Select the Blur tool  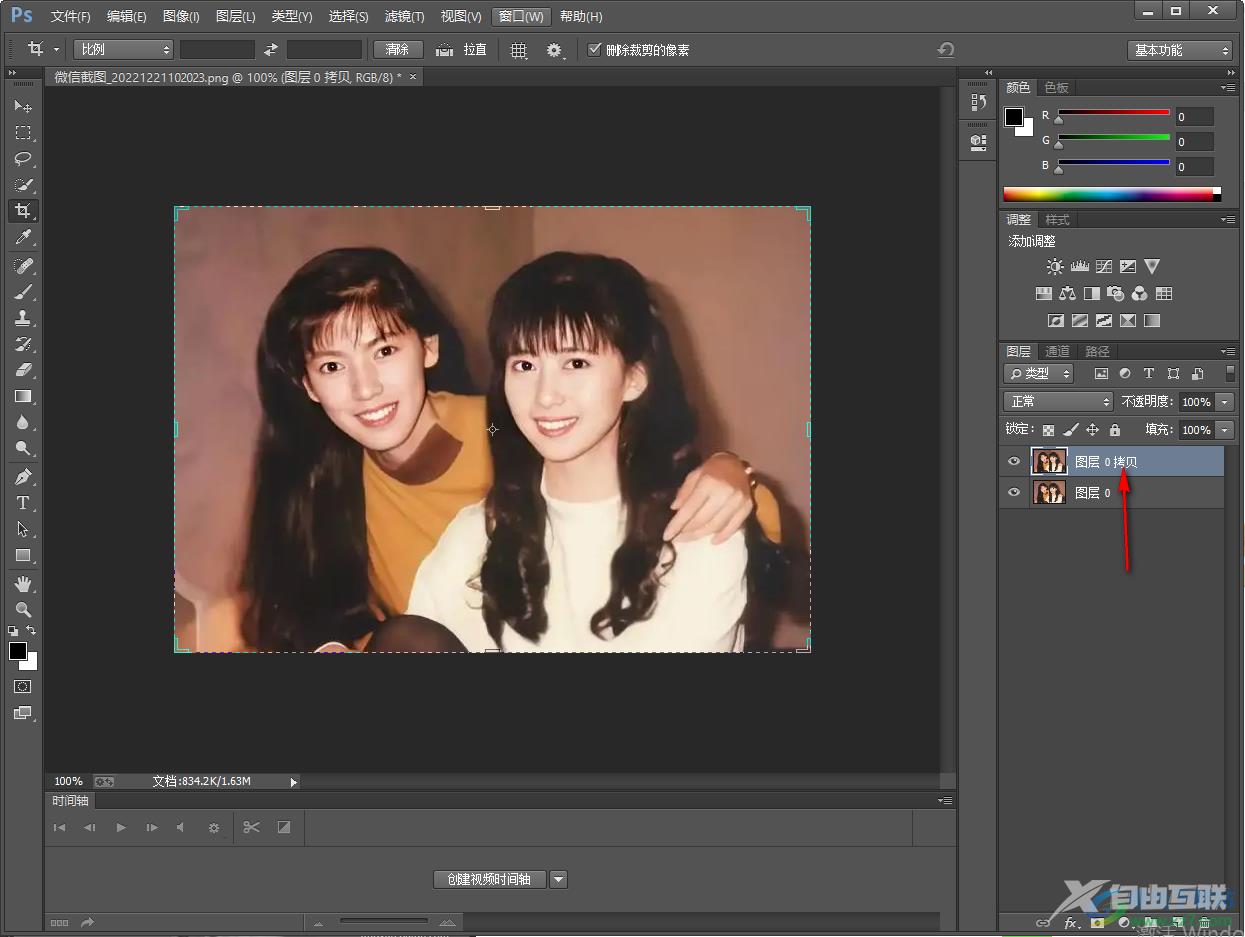click(22, 422)
